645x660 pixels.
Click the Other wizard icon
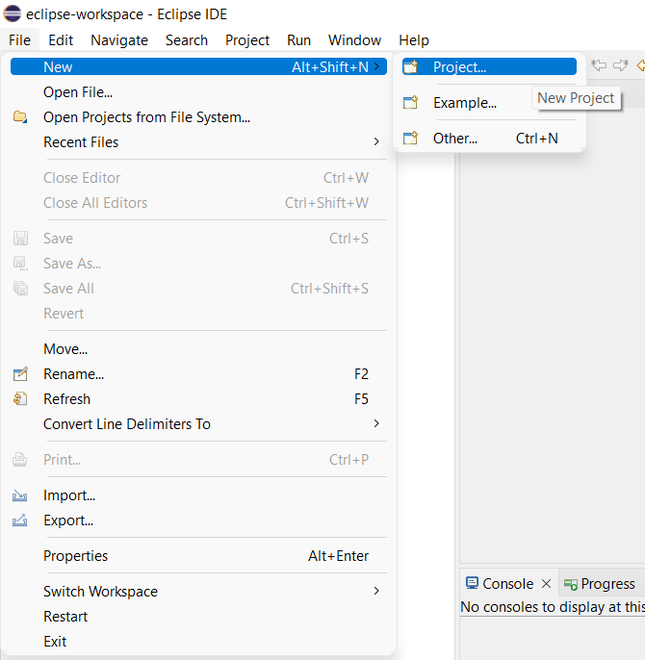410,138
